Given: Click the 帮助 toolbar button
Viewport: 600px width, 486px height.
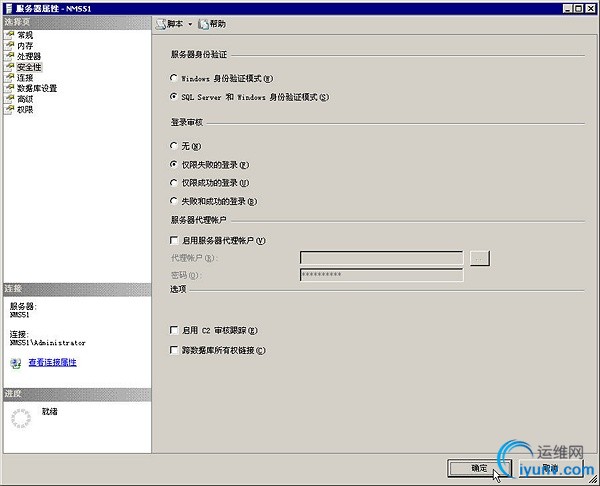Looking at the screenshot, I should 212,24.
